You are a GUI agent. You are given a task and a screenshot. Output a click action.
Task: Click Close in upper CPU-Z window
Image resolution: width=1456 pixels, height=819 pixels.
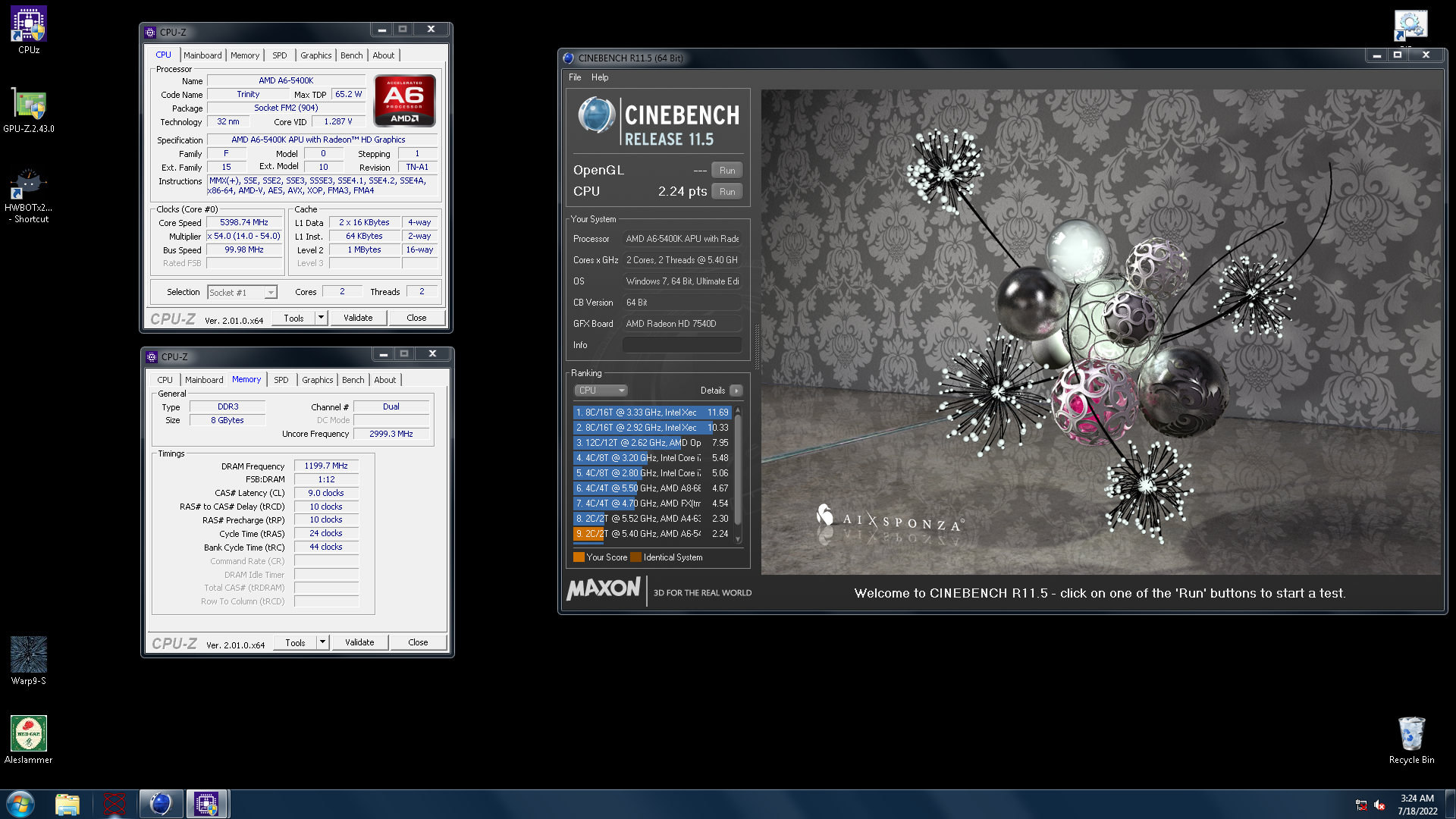[416, 318]
